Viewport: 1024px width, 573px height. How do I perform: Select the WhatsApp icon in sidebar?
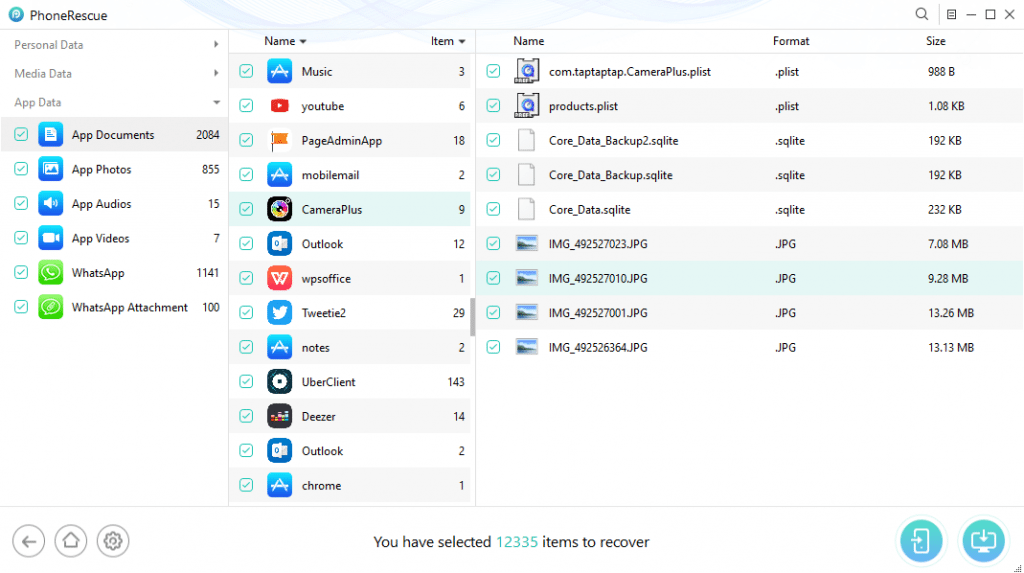(x=50, y=272)
